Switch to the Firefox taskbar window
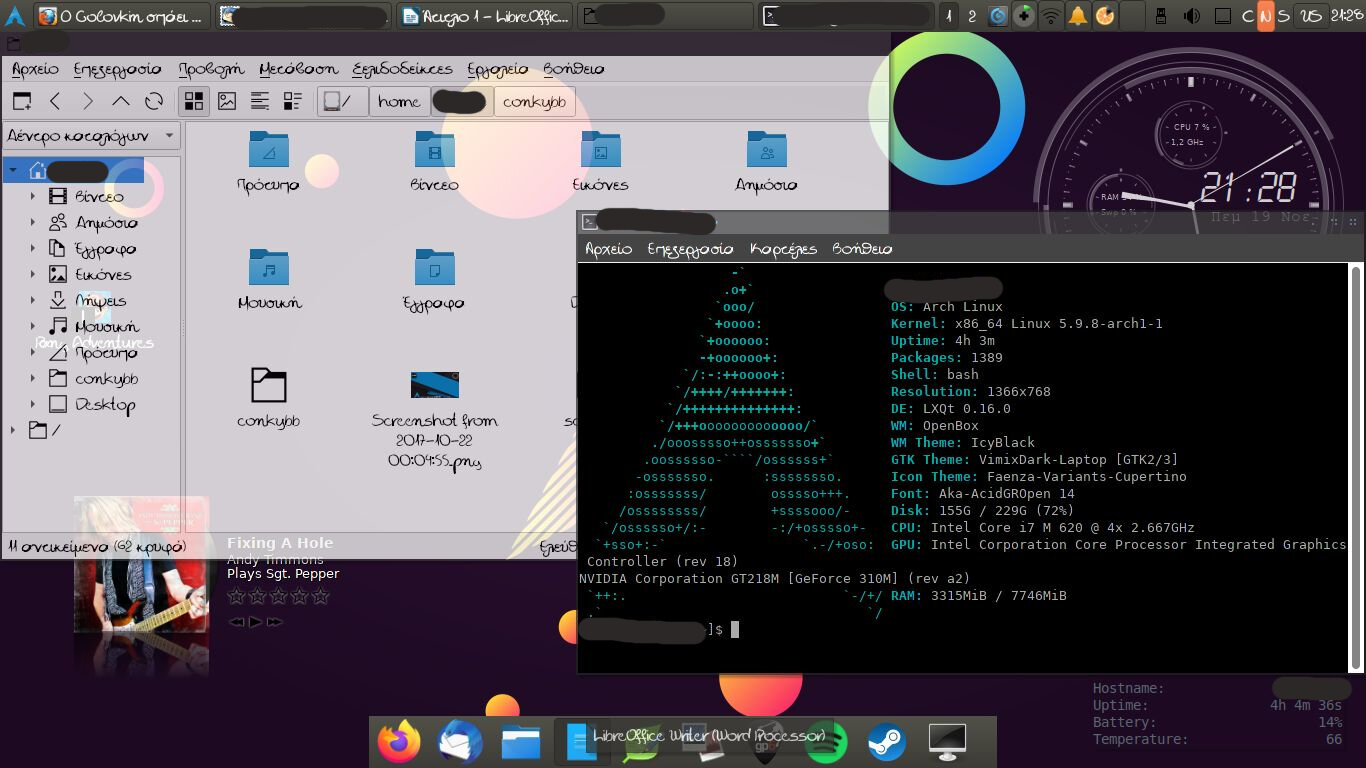The width and height of the screenshot is (1366, 768). tap(123, 16)
